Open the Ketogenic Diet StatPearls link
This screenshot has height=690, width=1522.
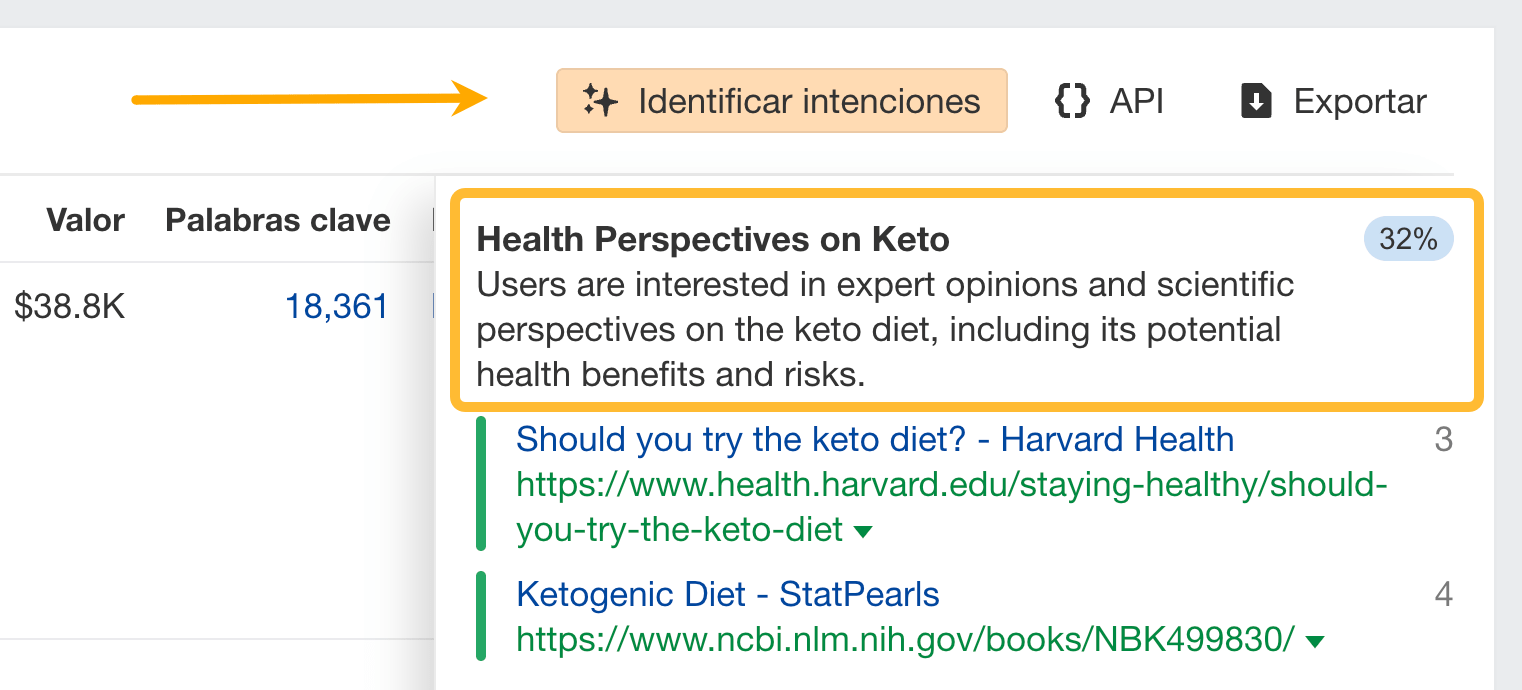727,594
